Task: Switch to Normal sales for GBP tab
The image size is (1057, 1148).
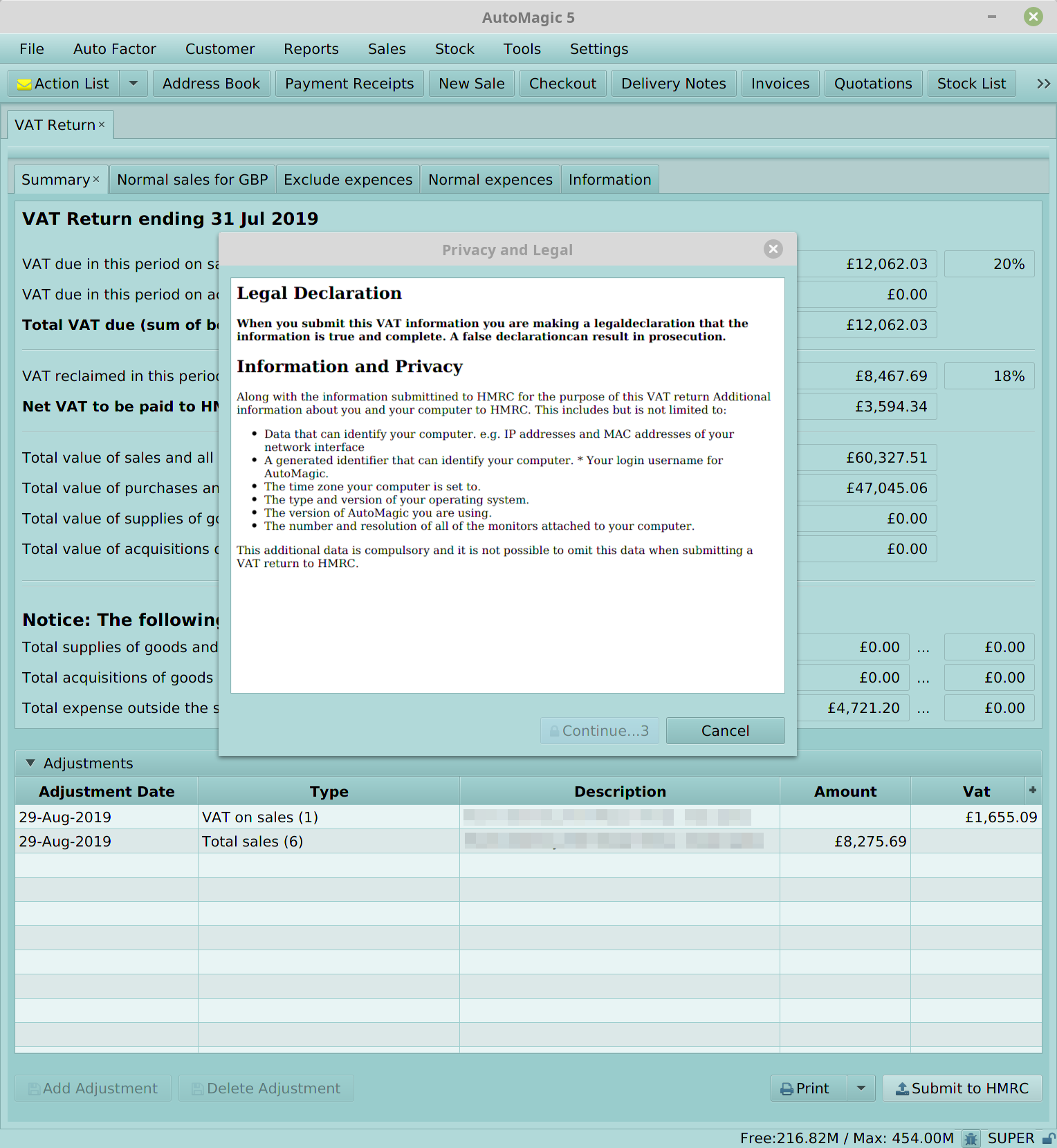Action: point(192,180)
